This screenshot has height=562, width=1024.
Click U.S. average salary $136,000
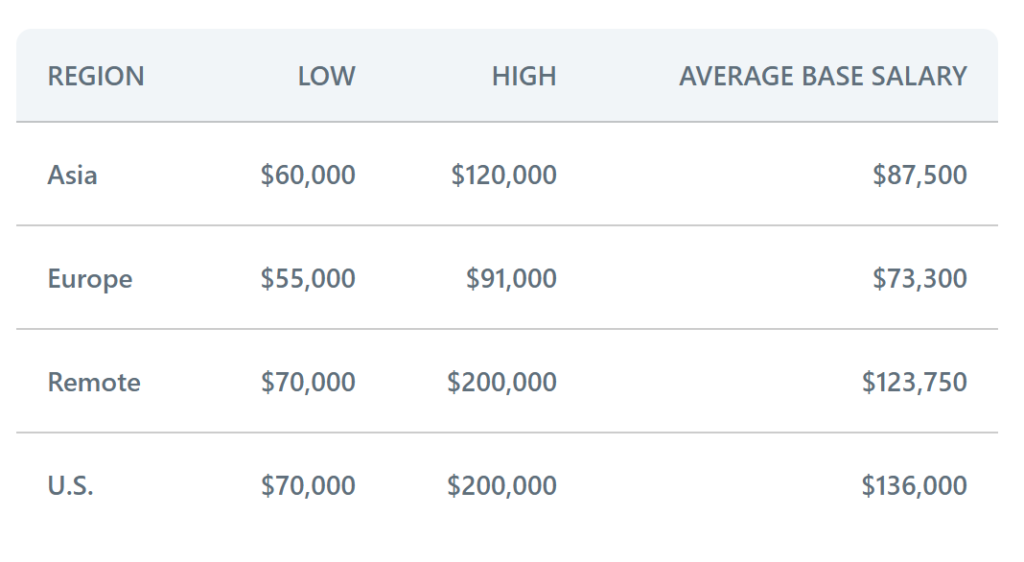914,486
